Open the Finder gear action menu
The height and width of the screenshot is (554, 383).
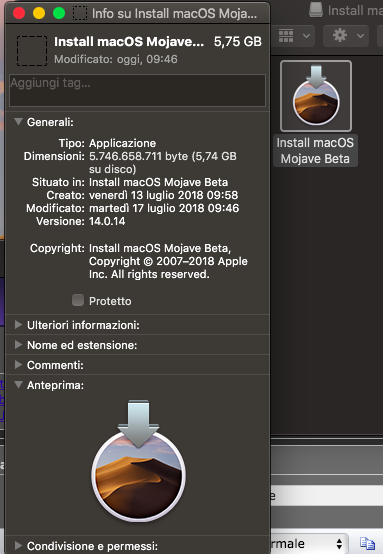tap(346, 36)
